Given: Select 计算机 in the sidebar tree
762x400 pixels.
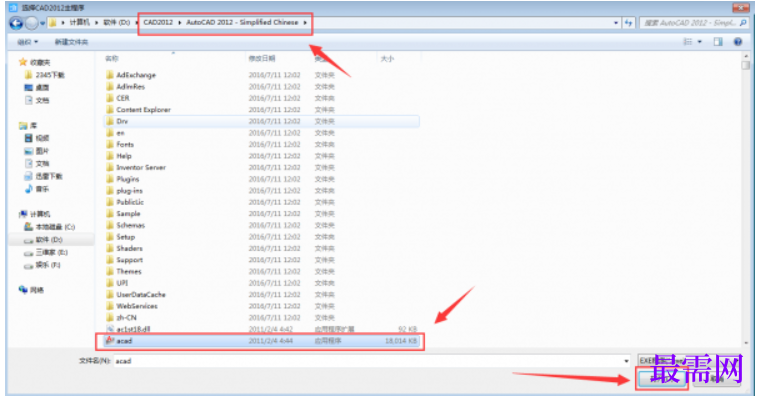Looking at the screenshot, I should pyautogui.click(x=40, y=214).
